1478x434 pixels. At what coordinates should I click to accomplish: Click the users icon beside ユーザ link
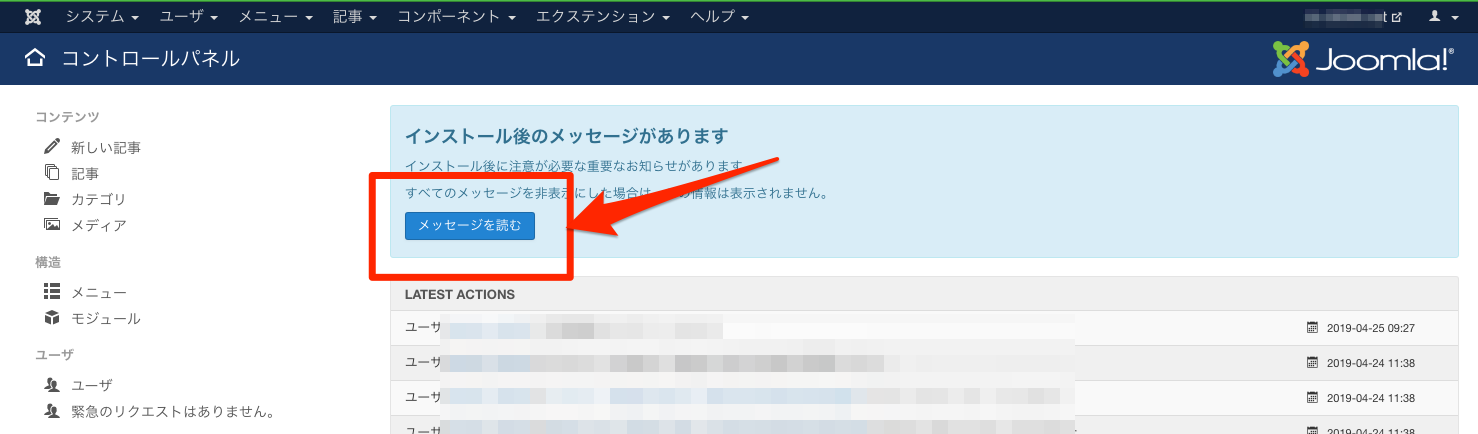52,385
